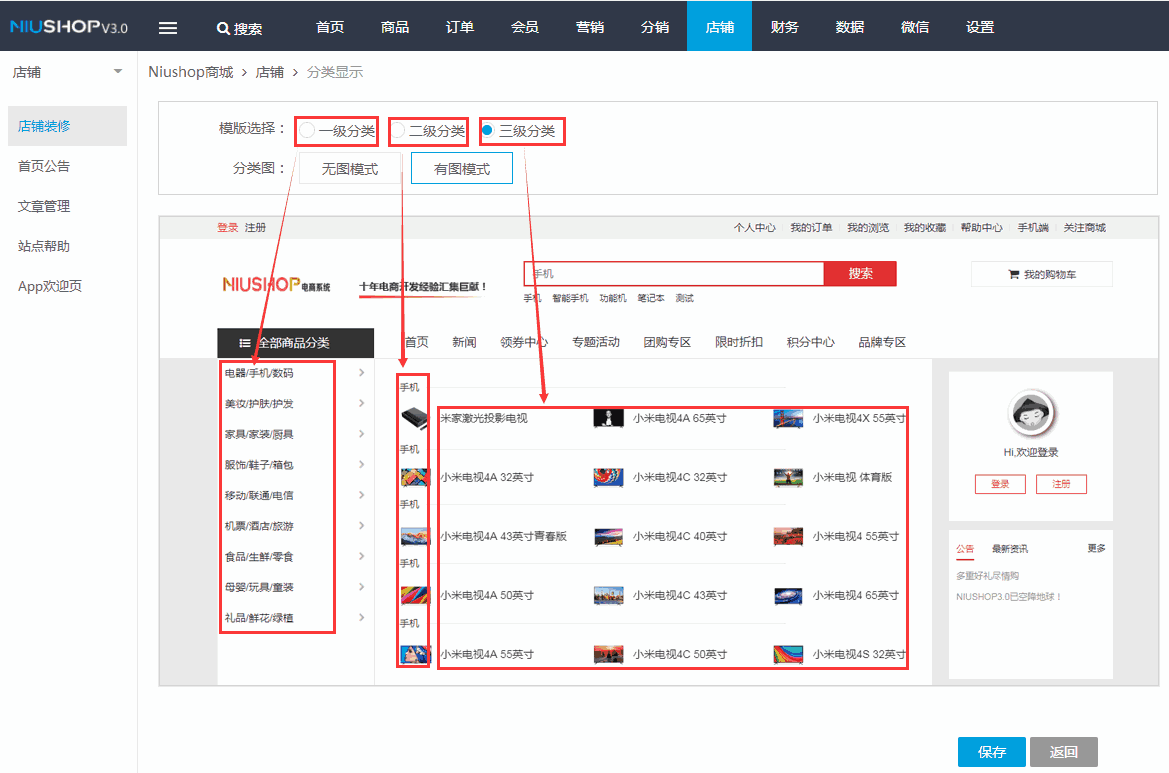Click the 登录 button under avatar
This screenshot has width=1169, height=773.
(x=1001, y=484)
